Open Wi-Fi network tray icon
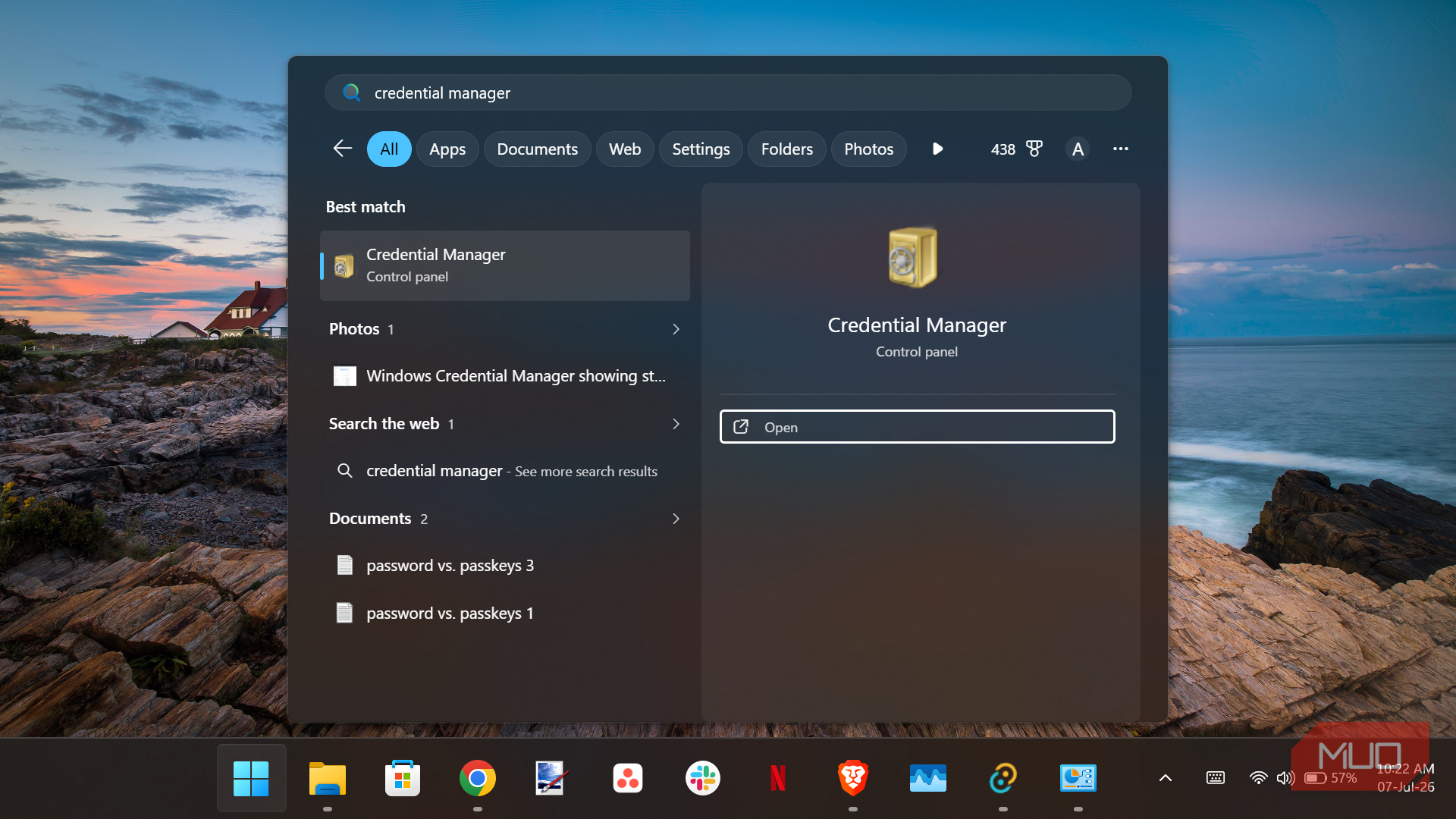 tap(1258, 778)
